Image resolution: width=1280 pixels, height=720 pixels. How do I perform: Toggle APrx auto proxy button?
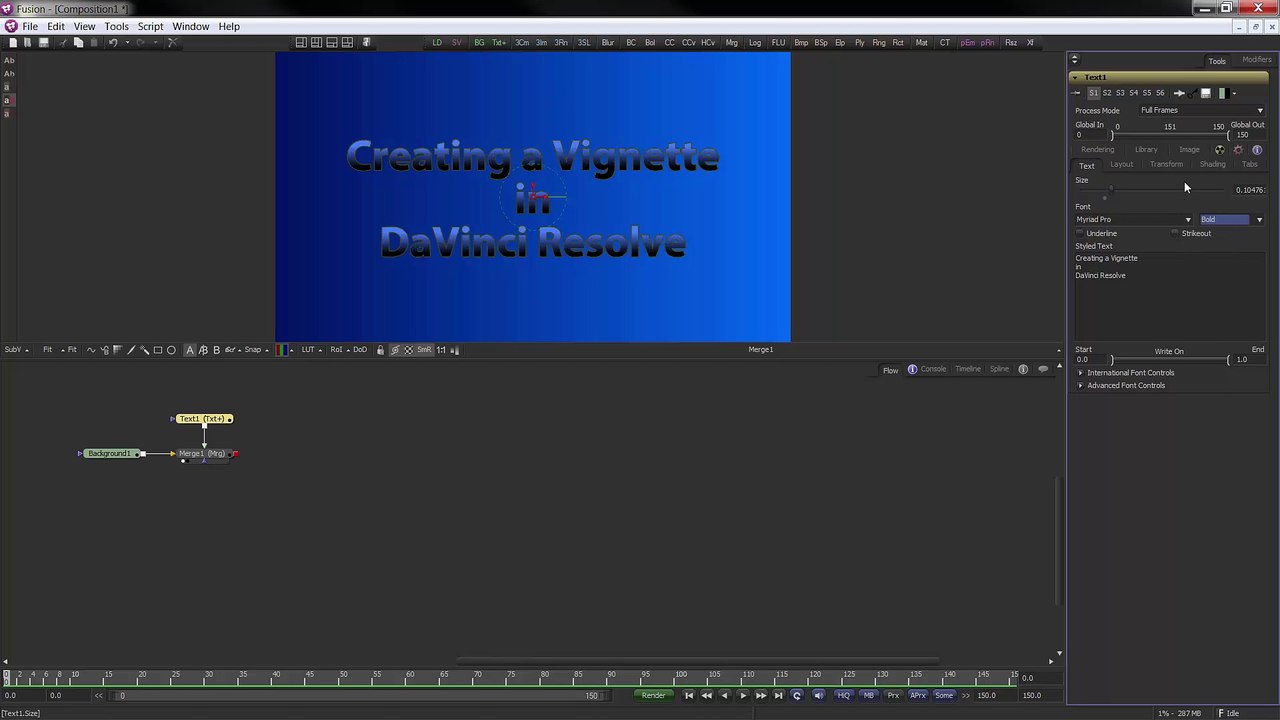coord(917,695)
